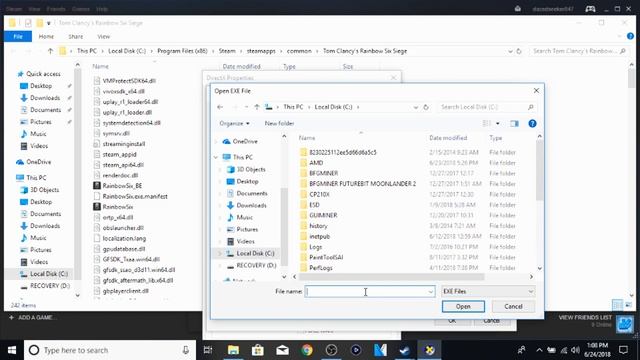This screenshot has width=640, height=360.
Task: Open View tab in Explorer ribbon
Action: click(x=104, y=36)
